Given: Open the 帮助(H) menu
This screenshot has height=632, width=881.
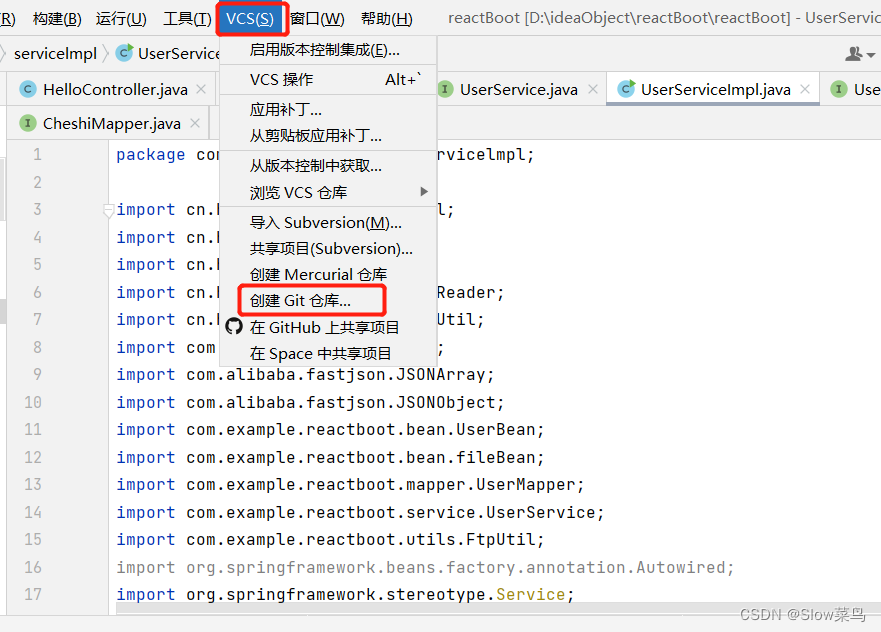Looking at the screenshot, I should click(x=387, y=19).
